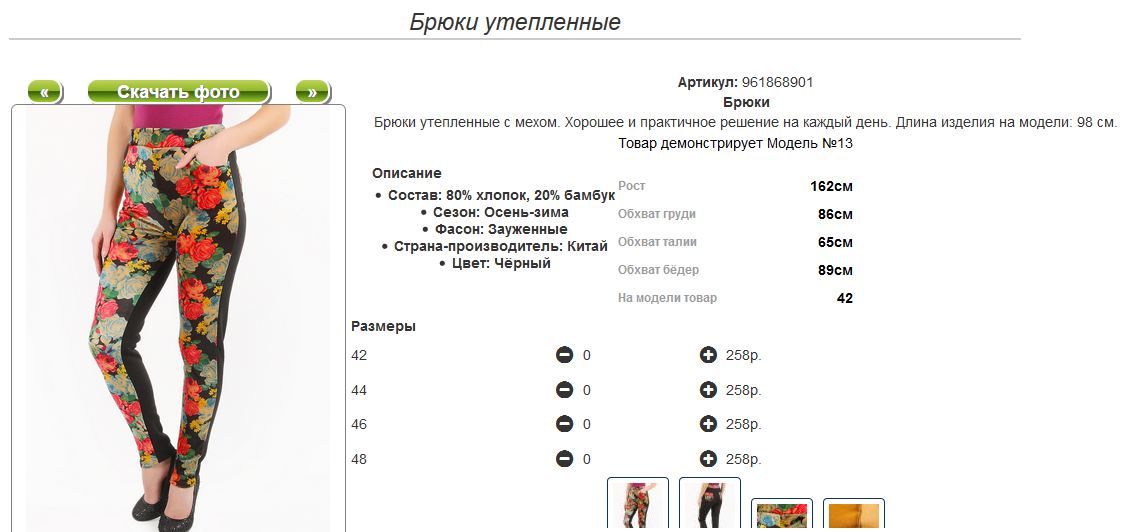The image size is (1134, 532).
Task: Decrease quantity for size 46
Action: point(564,424)
